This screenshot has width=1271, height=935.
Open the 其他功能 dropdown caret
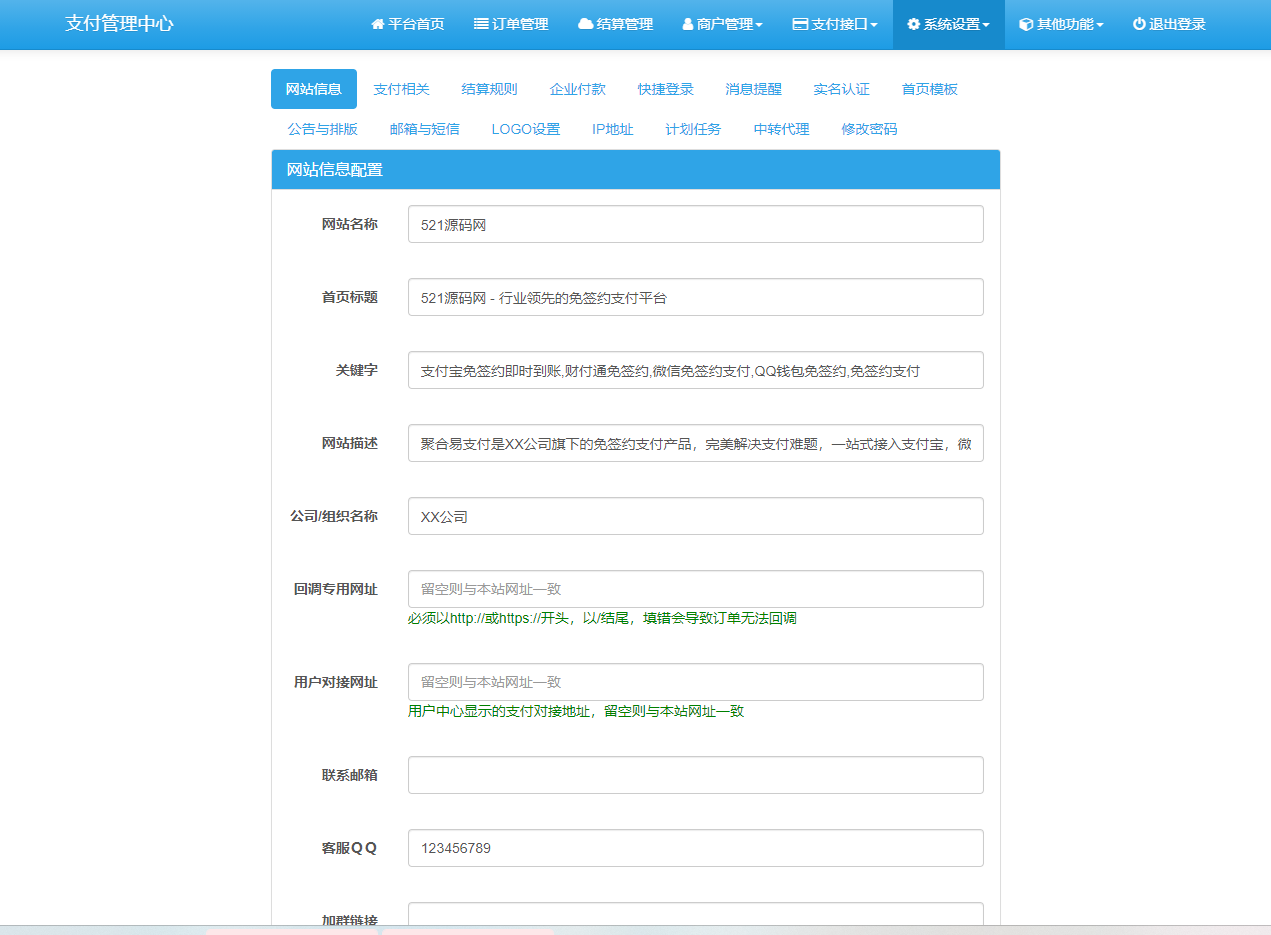click(1100, 25)
